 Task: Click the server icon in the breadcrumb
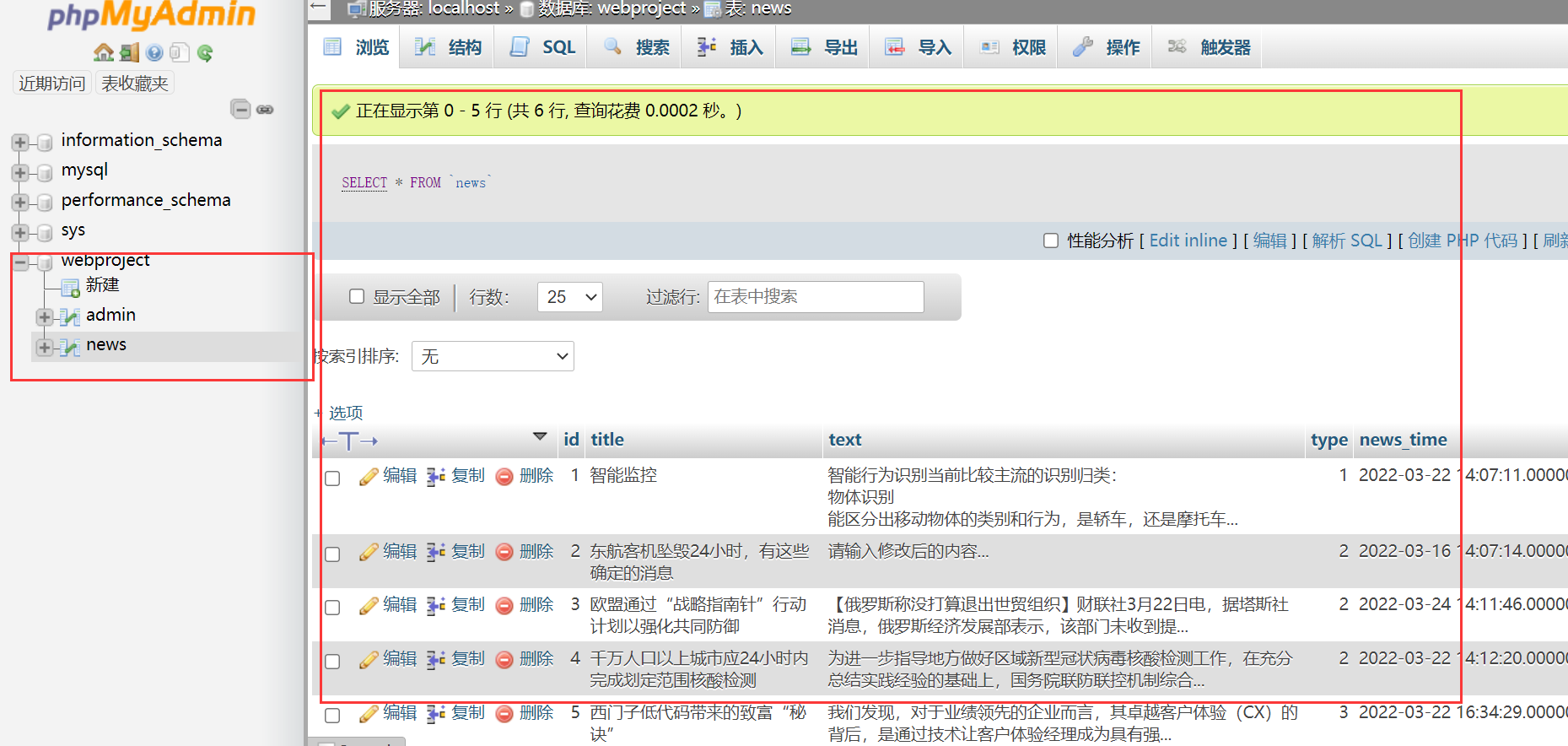point(357,9)
